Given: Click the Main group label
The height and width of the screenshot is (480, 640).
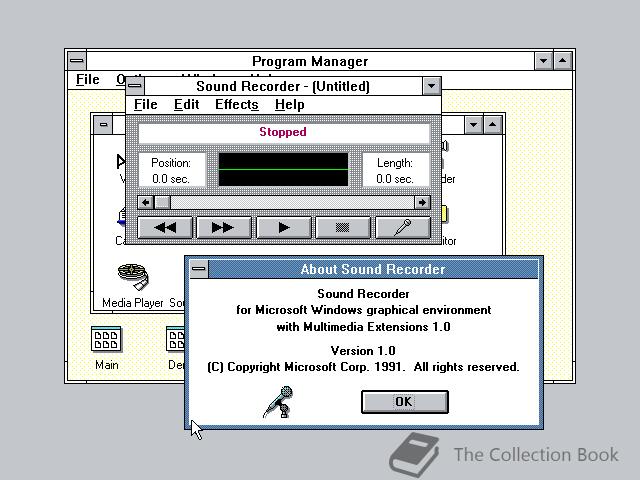Looking at the screenshot, I should (107, 364).
